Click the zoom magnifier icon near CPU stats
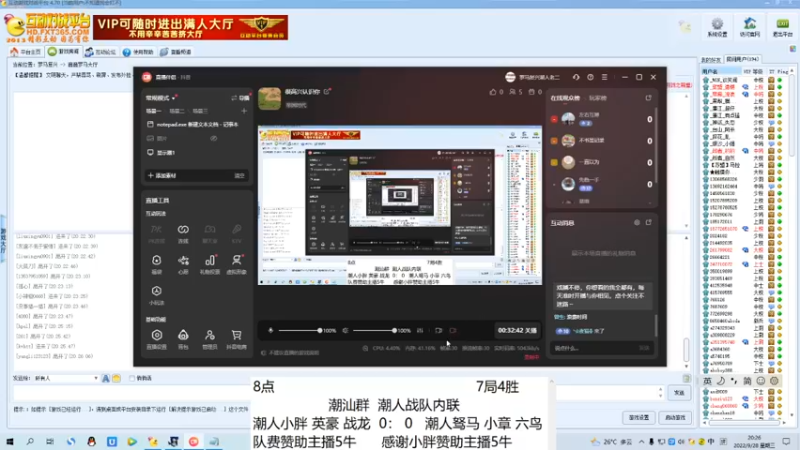The height and width of the screenshot is (450, 800). (365, 348)
